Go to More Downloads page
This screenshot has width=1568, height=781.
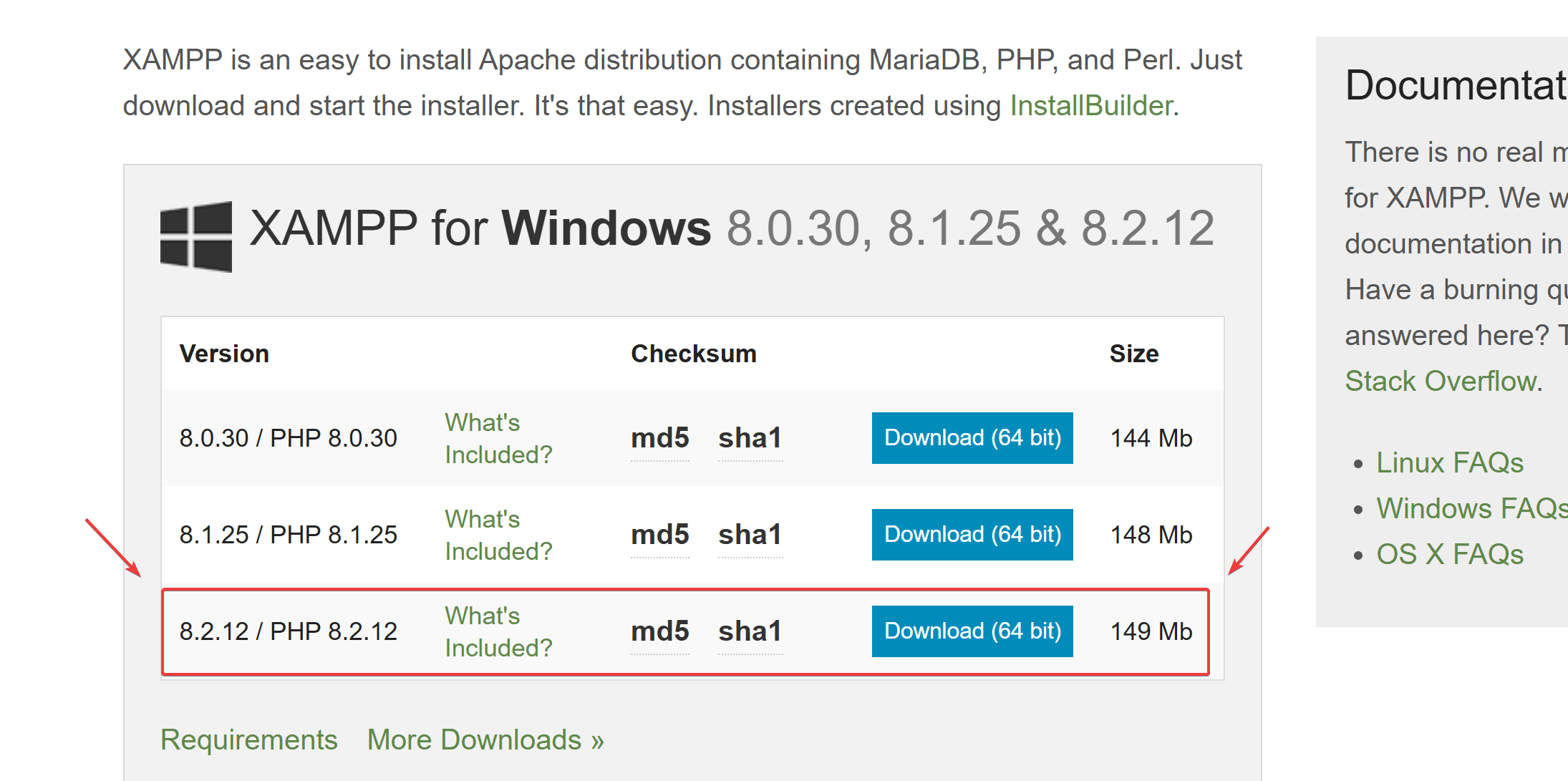tap(485, 740)
